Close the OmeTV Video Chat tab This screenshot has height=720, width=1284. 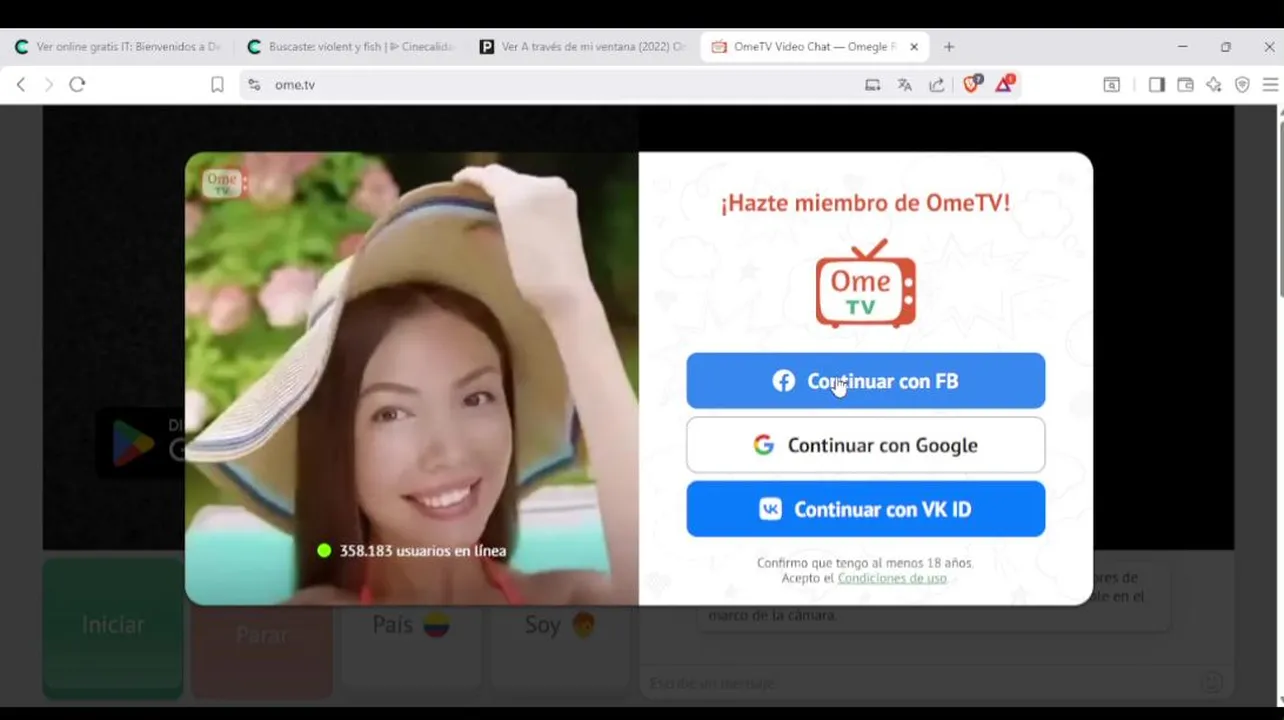[x=914, y=47]
